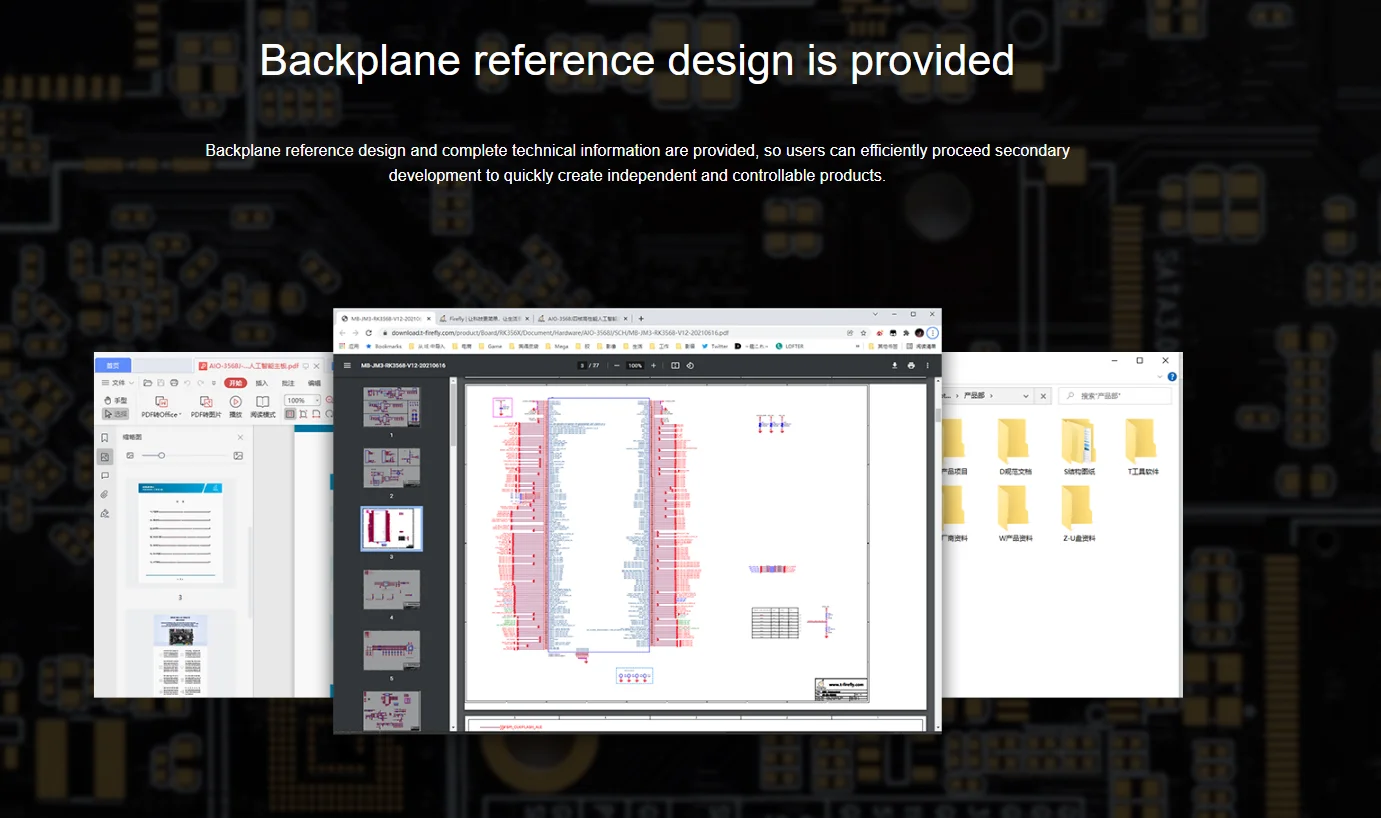This screenshot has height=818, width=1381.
Task: Toggle the 手型 hand tool
Action: [116, 400]
